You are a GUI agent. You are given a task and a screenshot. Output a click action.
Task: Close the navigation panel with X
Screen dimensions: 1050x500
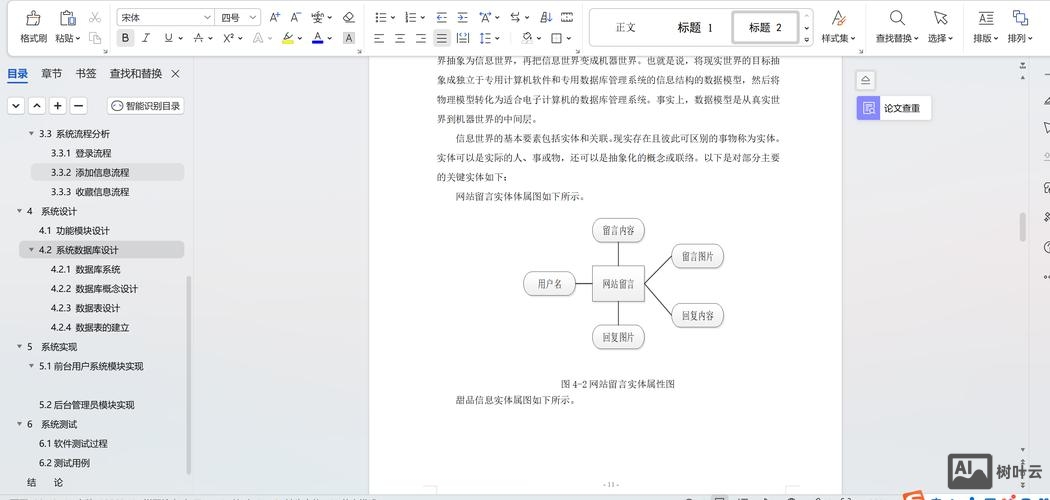point(175,74)
